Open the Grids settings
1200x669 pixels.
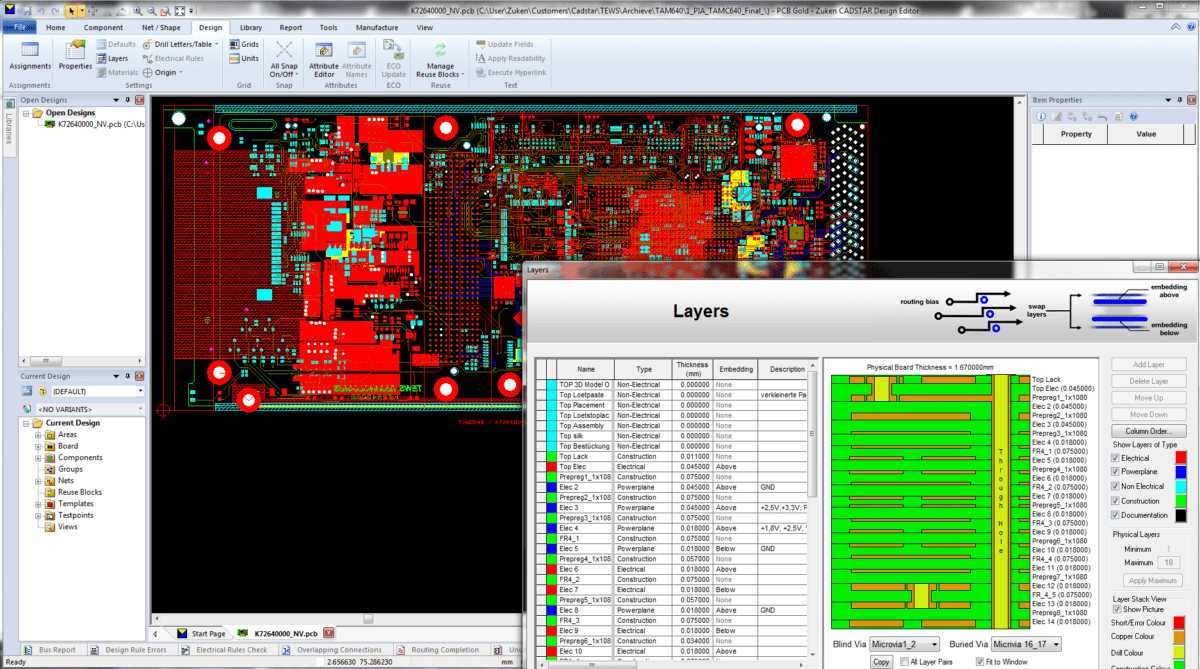coord(244,44)
